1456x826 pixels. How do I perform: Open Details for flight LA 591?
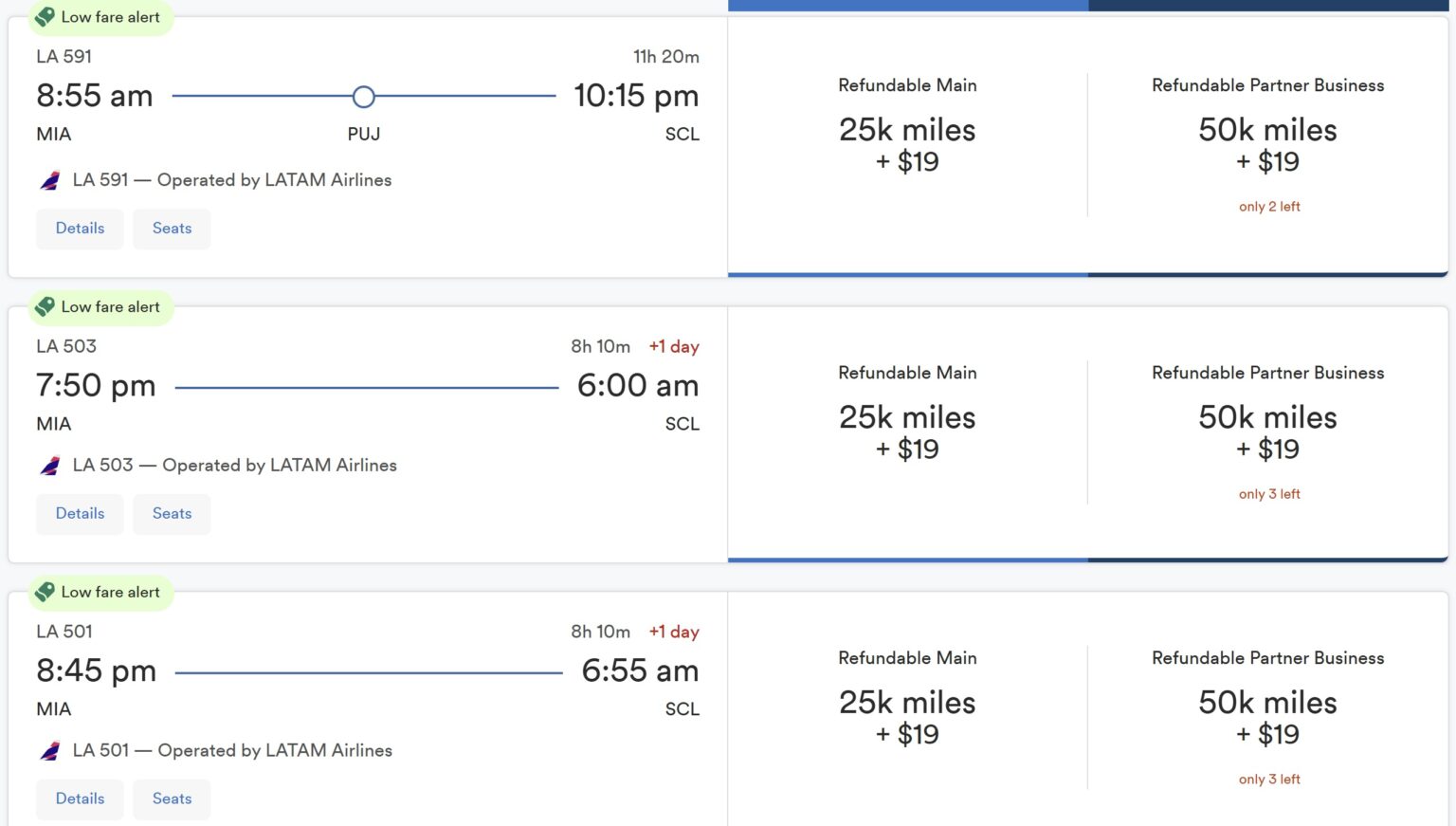click(x=80, y=229)
